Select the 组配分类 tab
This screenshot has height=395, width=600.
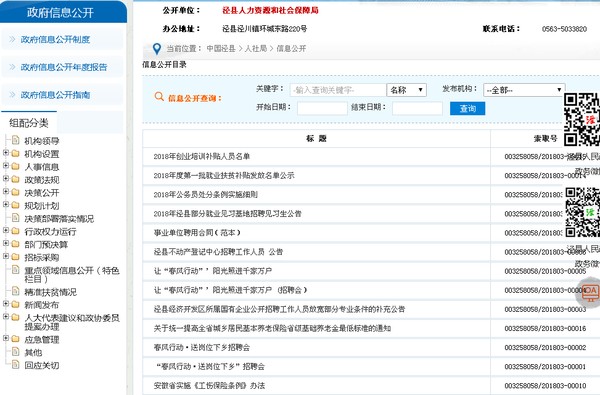[29, 123]
